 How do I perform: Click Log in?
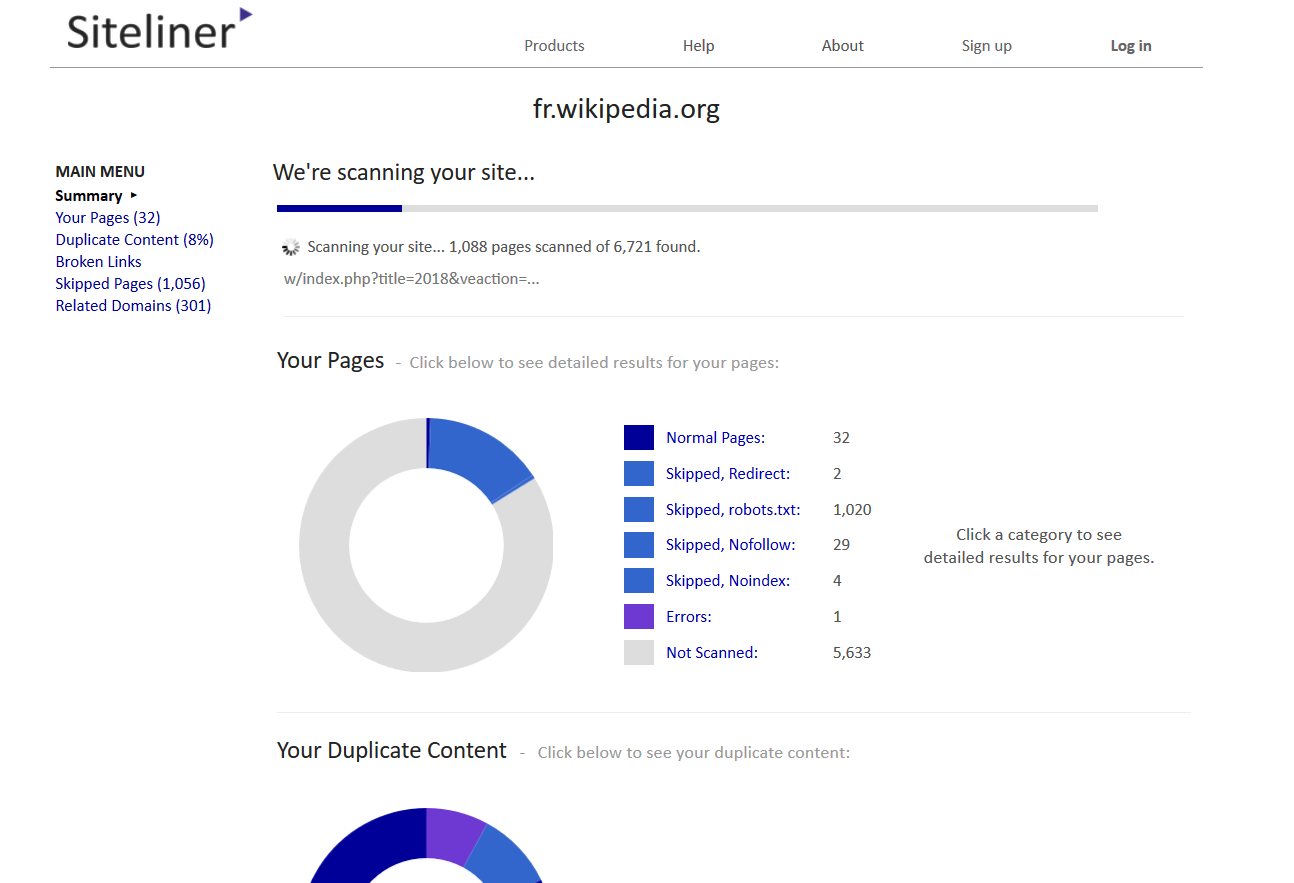[x=1131, y=45]
